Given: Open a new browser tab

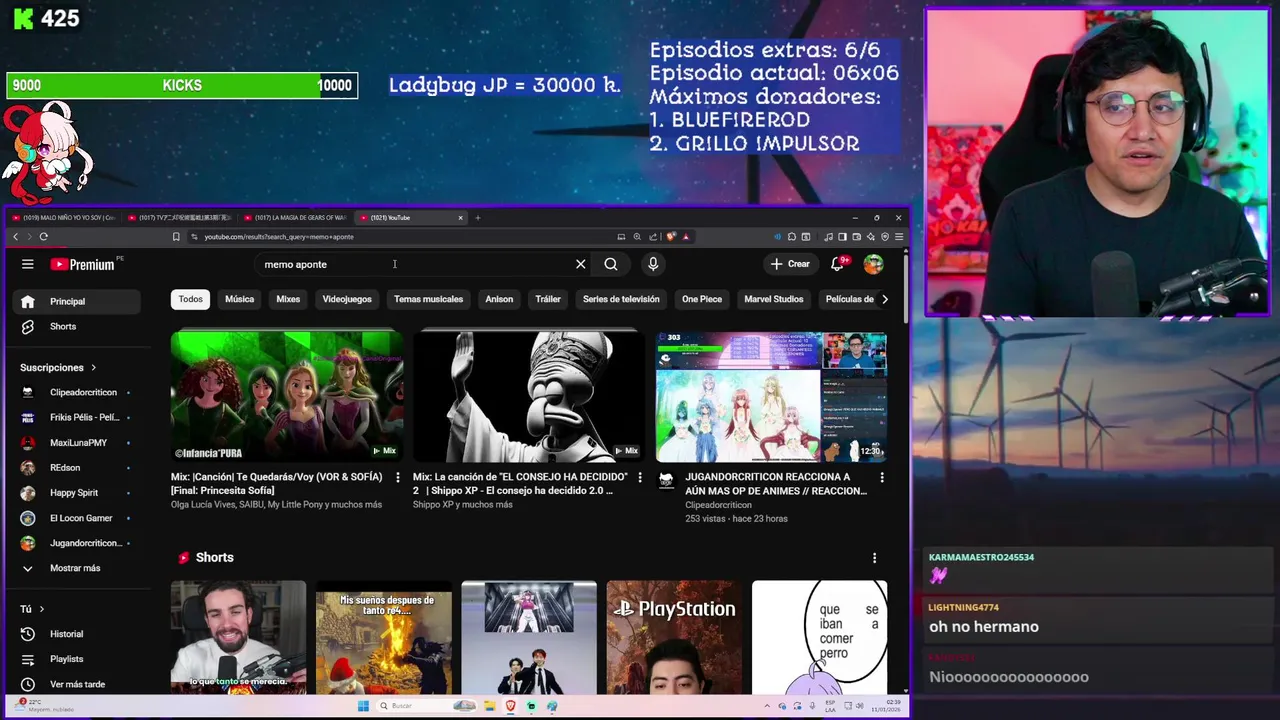Looking at the screenshot, I should pos(477,217).
